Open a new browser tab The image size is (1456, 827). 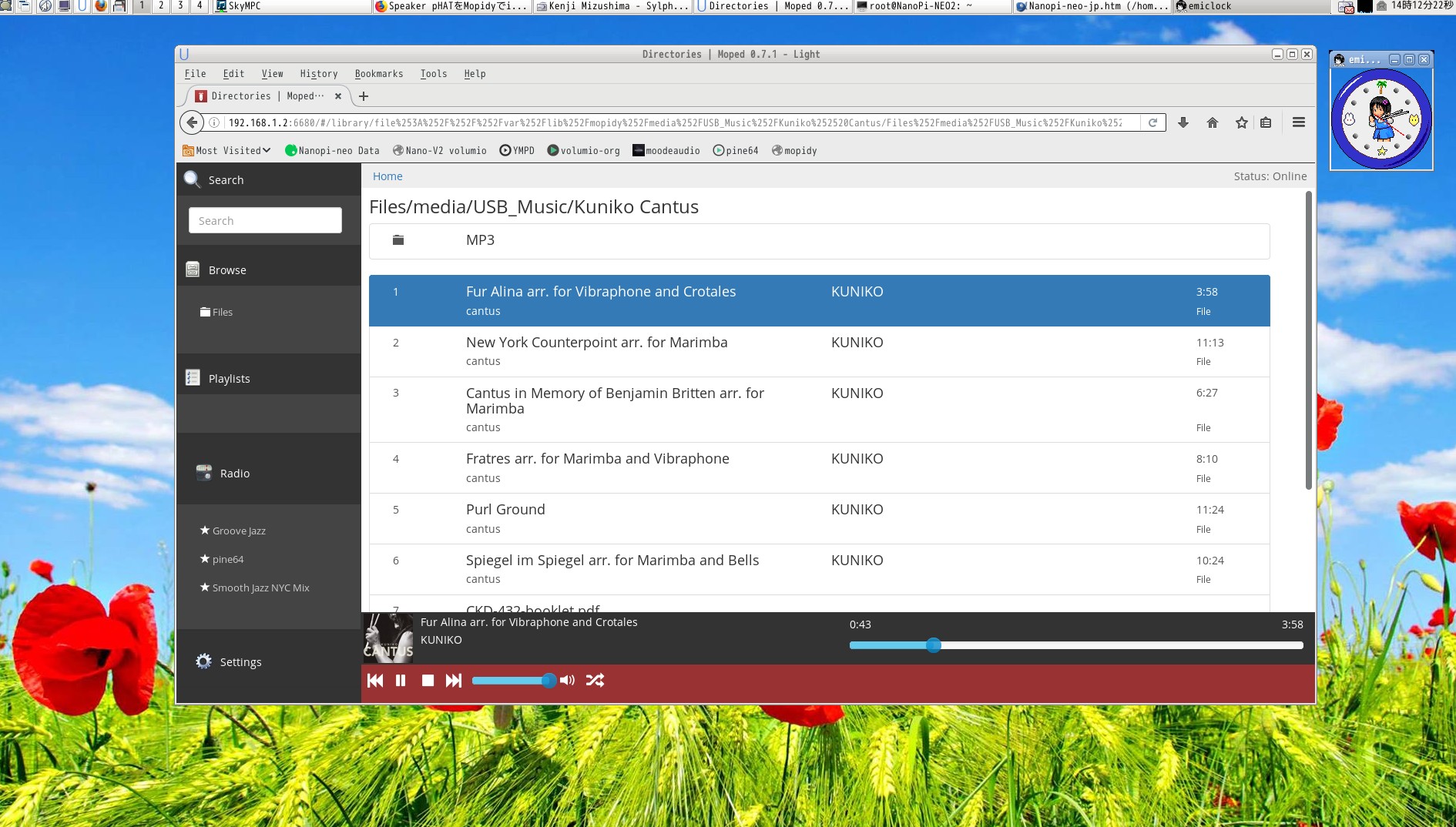tap(364, 96)
